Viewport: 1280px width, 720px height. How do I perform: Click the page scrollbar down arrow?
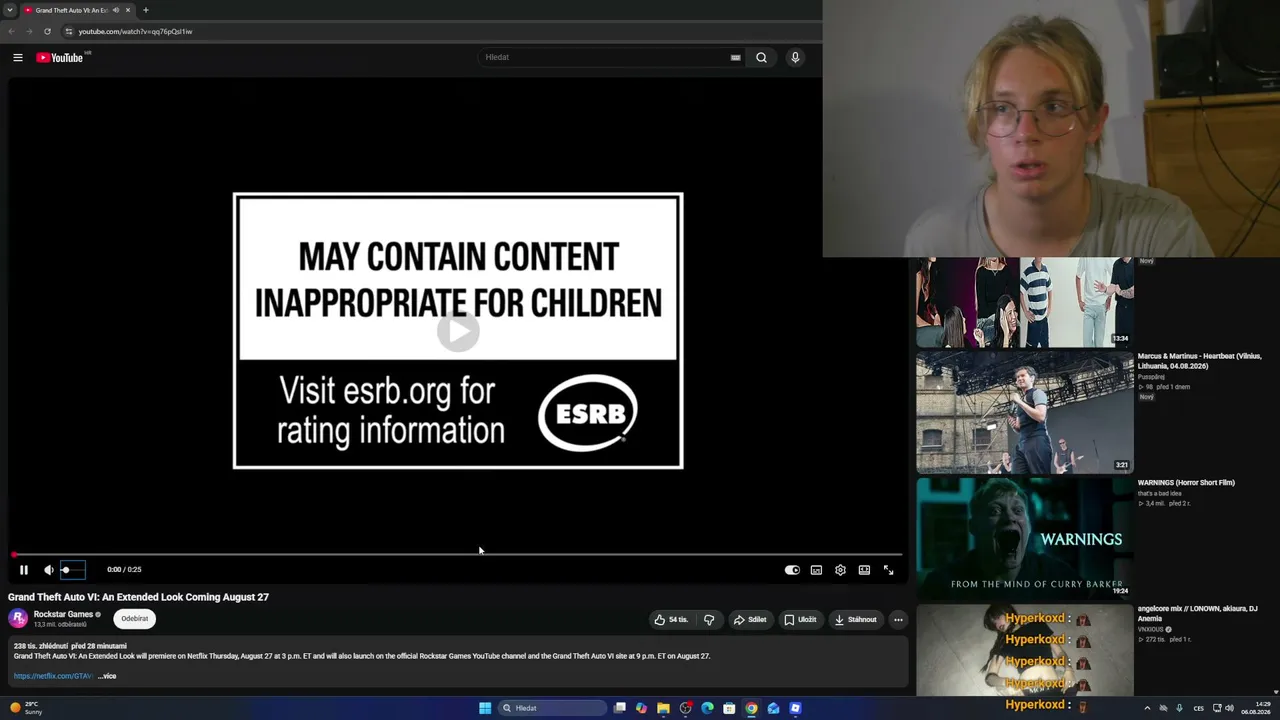(1275, 692)
